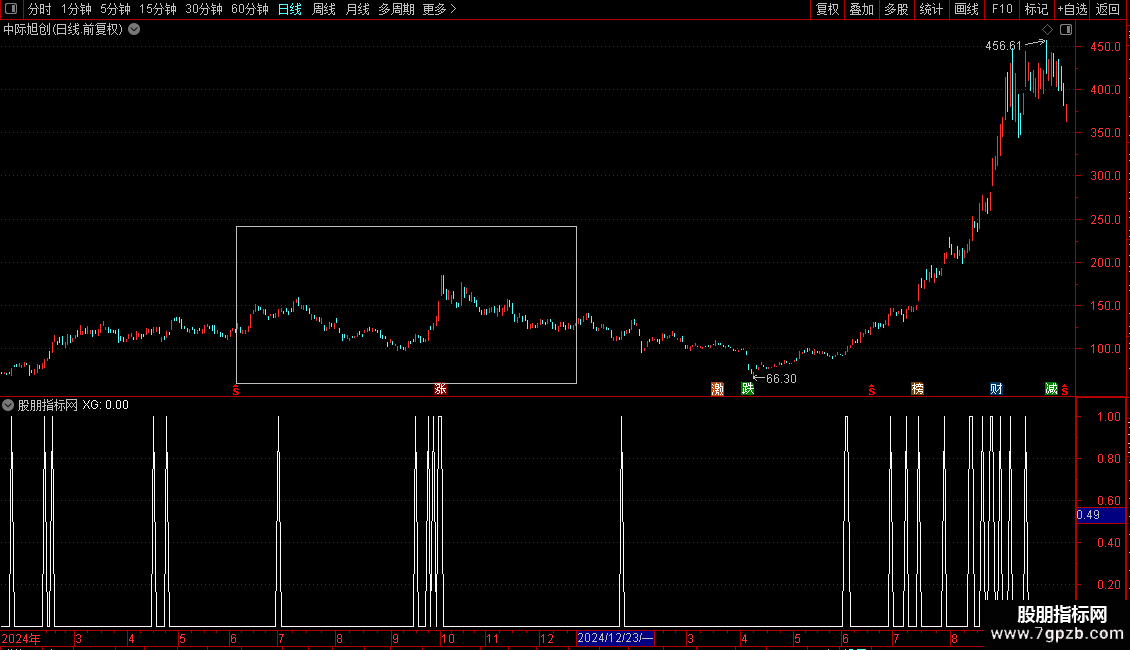The image size is (1130, 650).
Task: Click the red S marker after the 减 marker
Action: 1064,390
